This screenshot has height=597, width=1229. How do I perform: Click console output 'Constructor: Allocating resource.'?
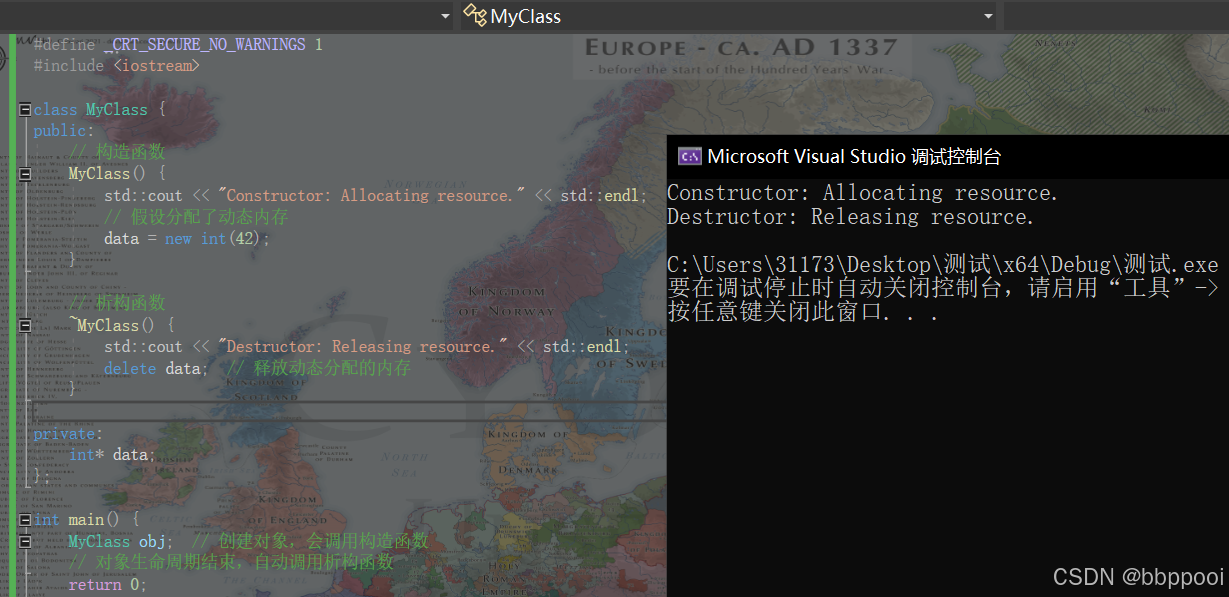pos(863,193)
